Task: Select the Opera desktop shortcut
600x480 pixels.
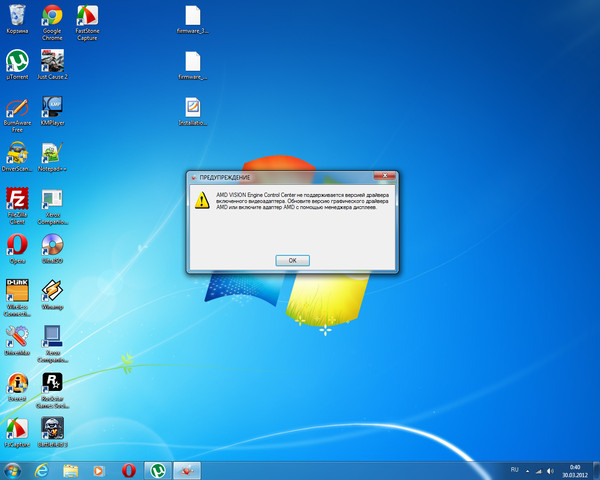Action: coord(17,249)
